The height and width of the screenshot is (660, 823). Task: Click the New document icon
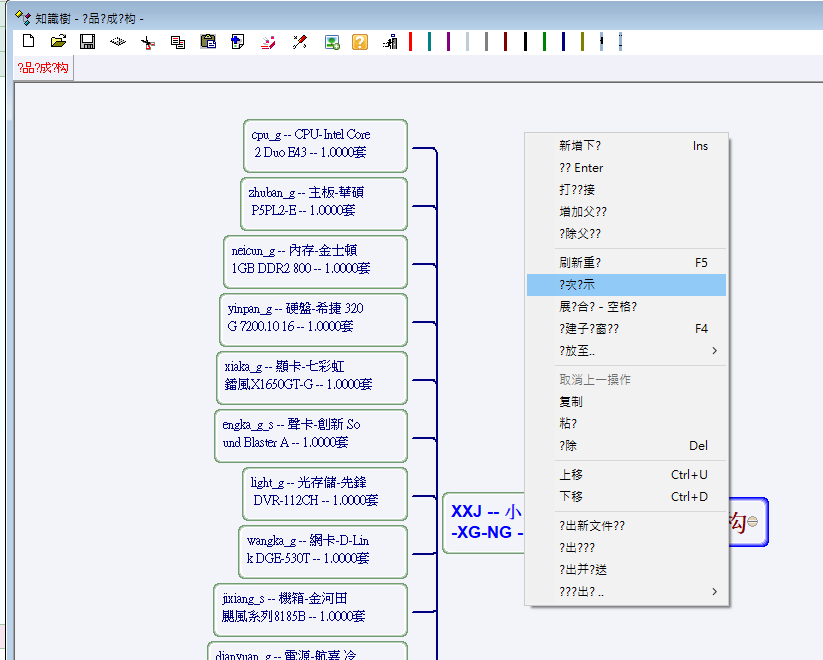[28, 41]
